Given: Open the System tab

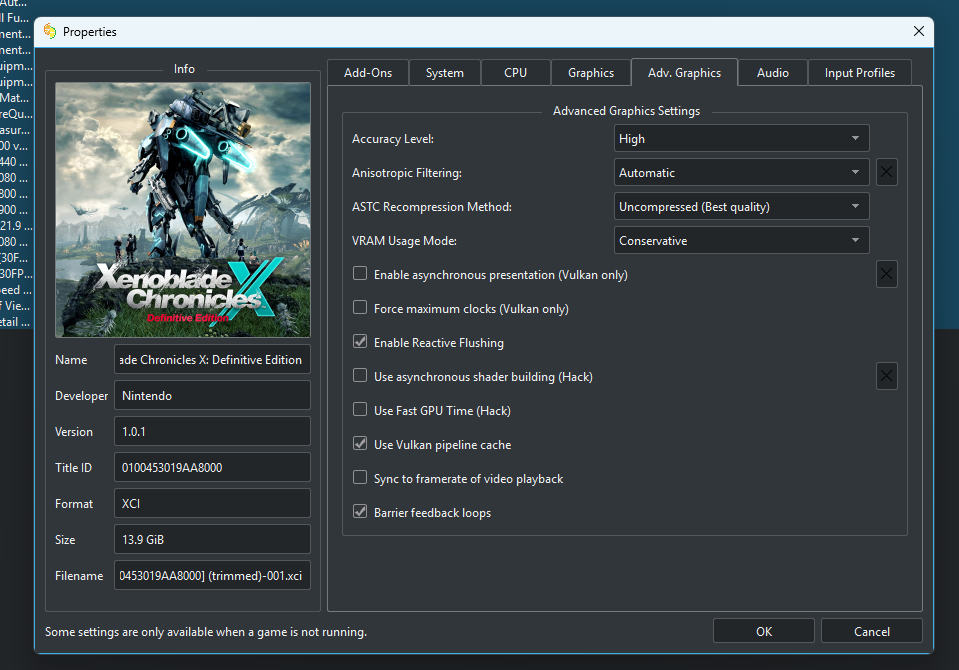Looking at the screenshot, I should click(x=445, y=73).
